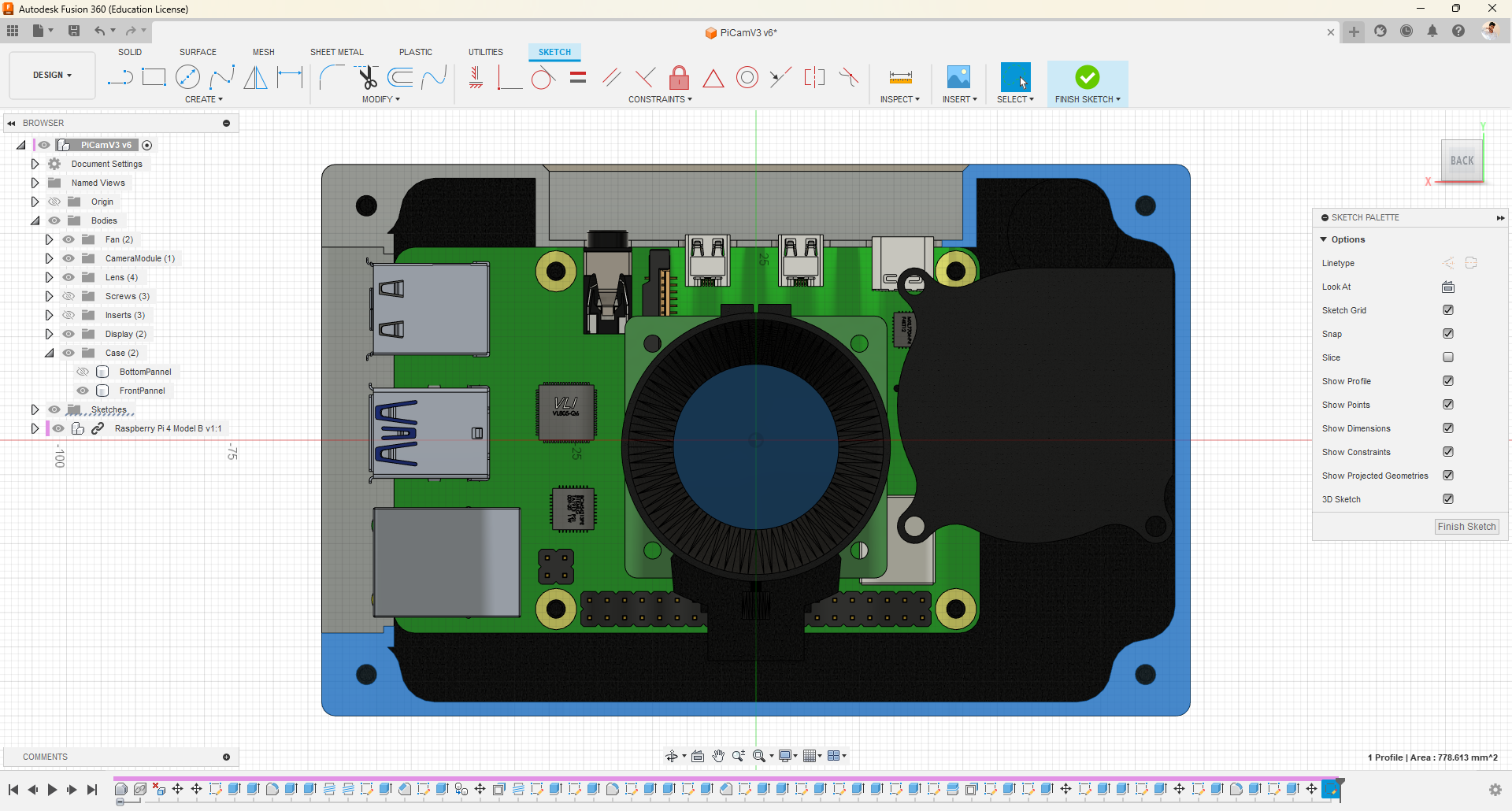Open the CONSTRAINTS dropdown menu

[x=660, y=99]
